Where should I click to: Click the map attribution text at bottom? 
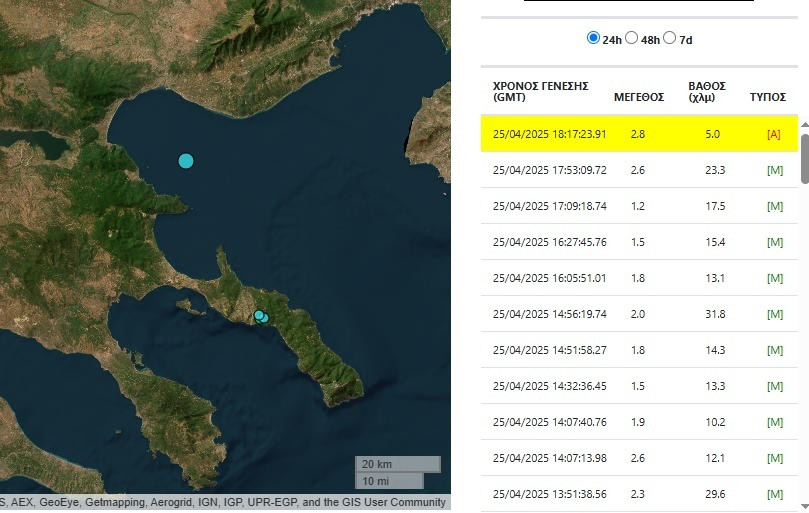click(223, 502)
